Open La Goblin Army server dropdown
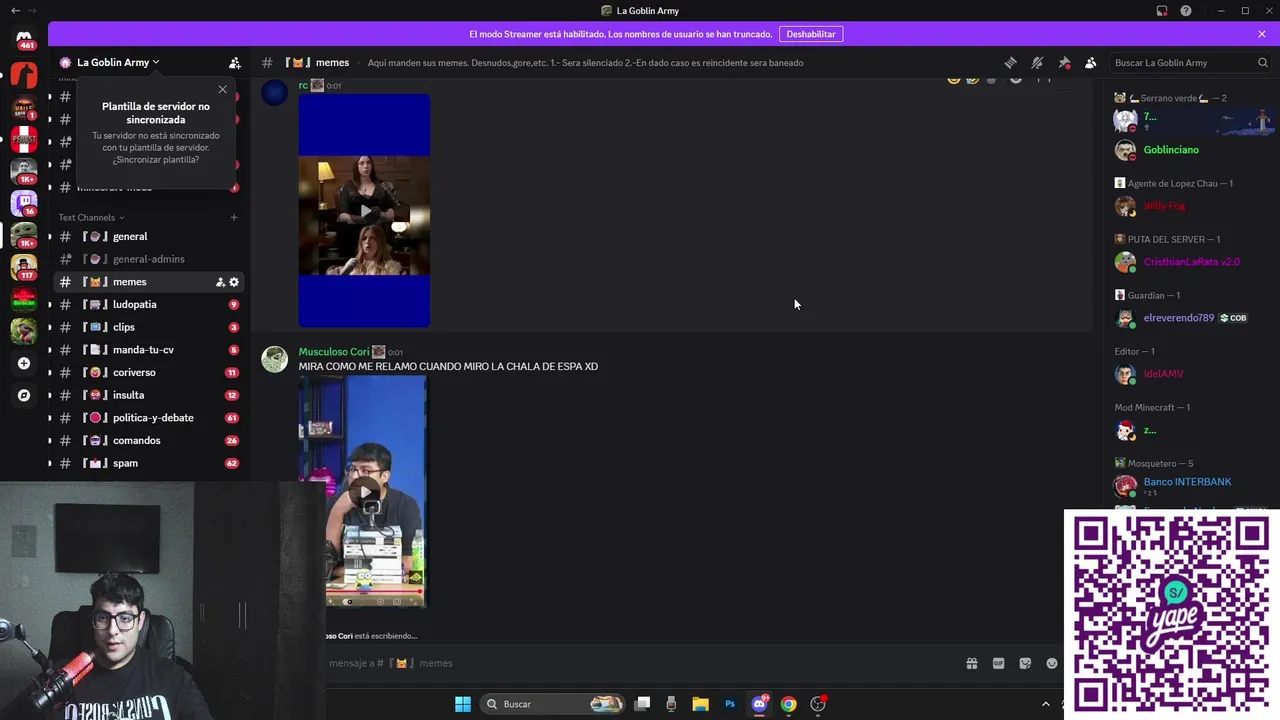This screenshot has width=1280, height=720. pyautogui.click(x=118, y=62)
